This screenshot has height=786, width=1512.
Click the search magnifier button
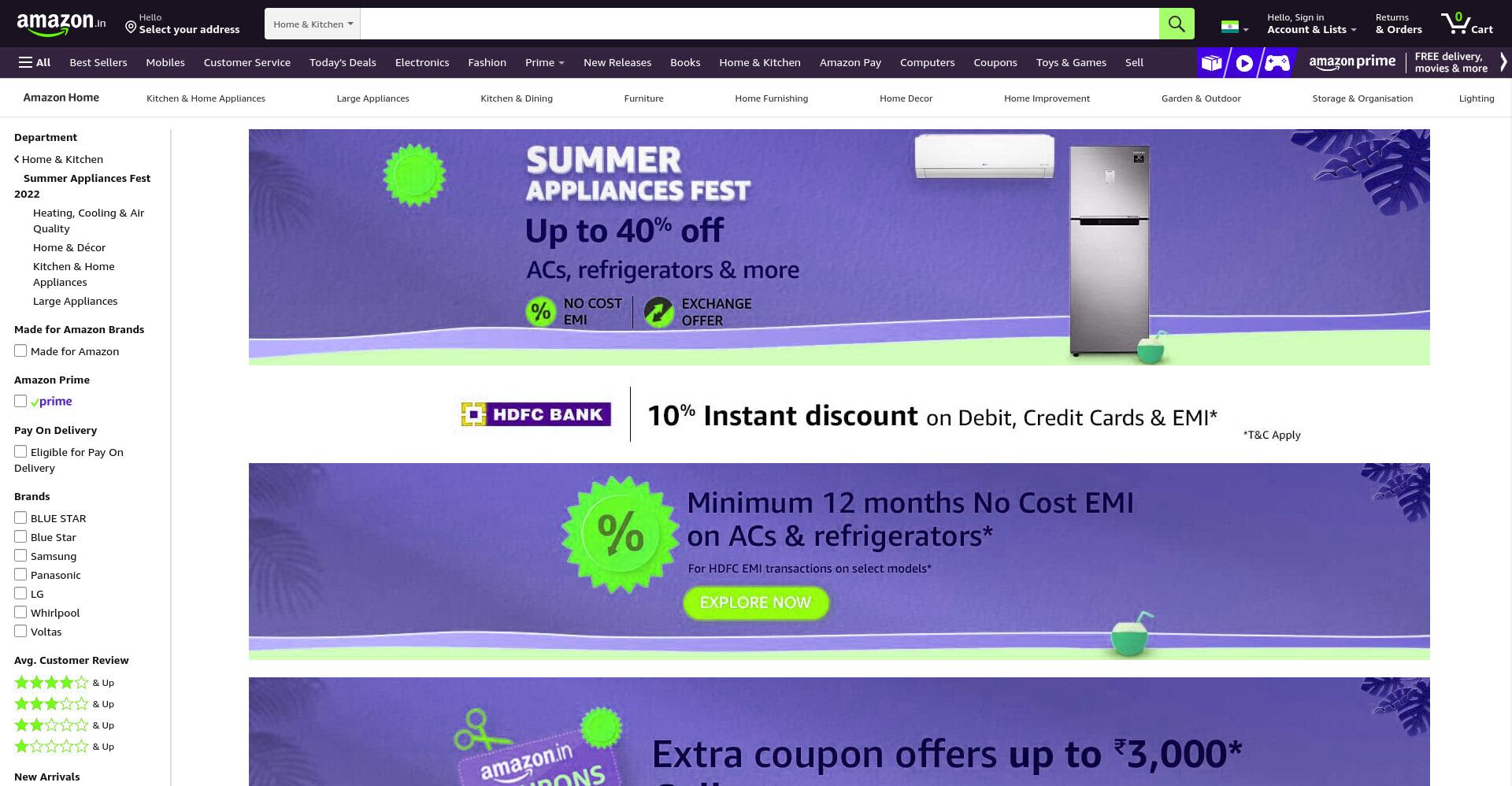(1176, 24)
